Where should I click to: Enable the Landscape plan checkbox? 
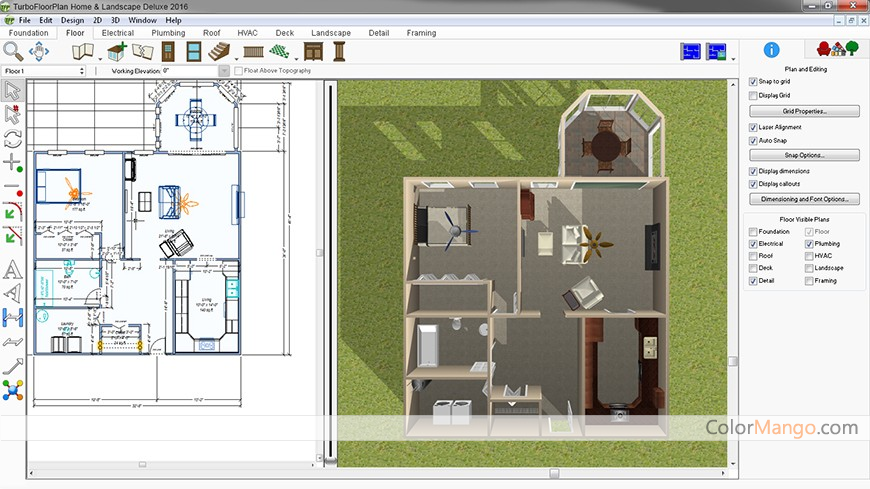coord(809,268)
